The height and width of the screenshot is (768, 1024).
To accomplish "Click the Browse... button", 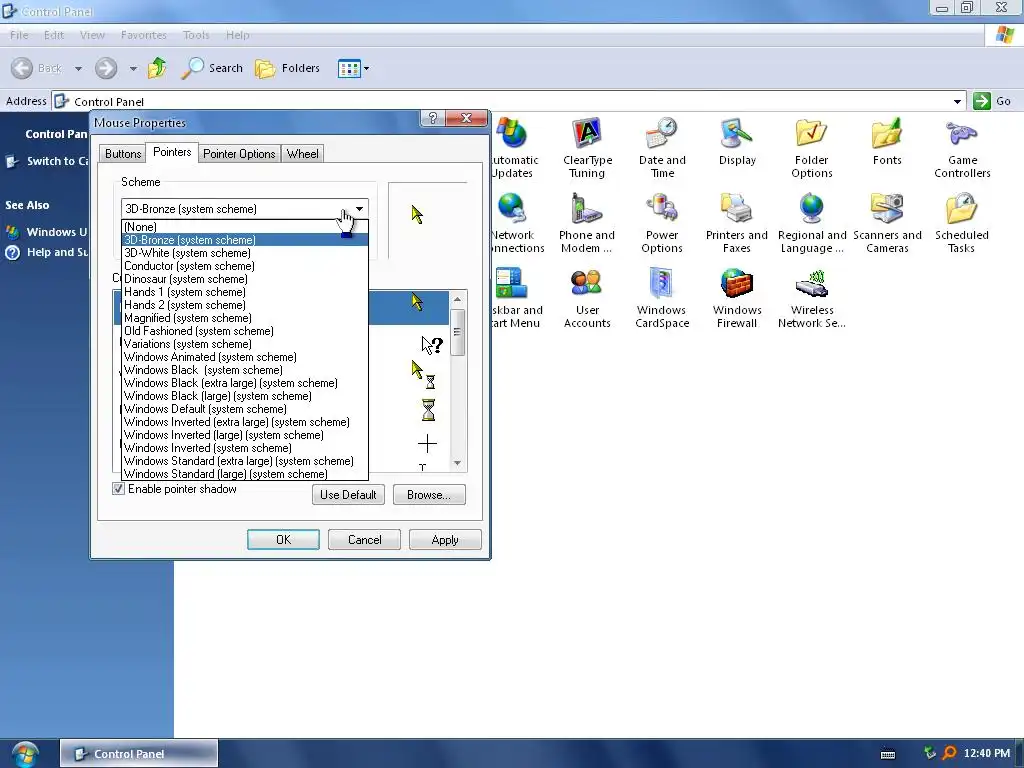I will point(429,494).
